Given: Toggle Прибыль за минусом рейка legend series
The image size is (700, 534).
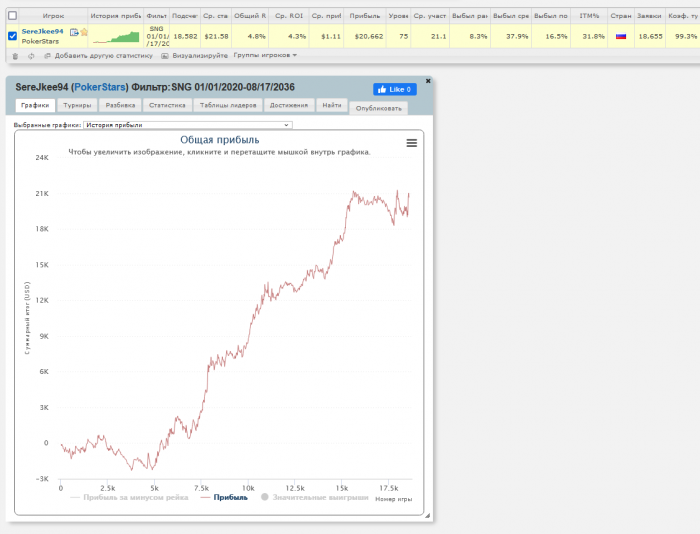Looking at the screenshot, I should [x=129, y=497].
